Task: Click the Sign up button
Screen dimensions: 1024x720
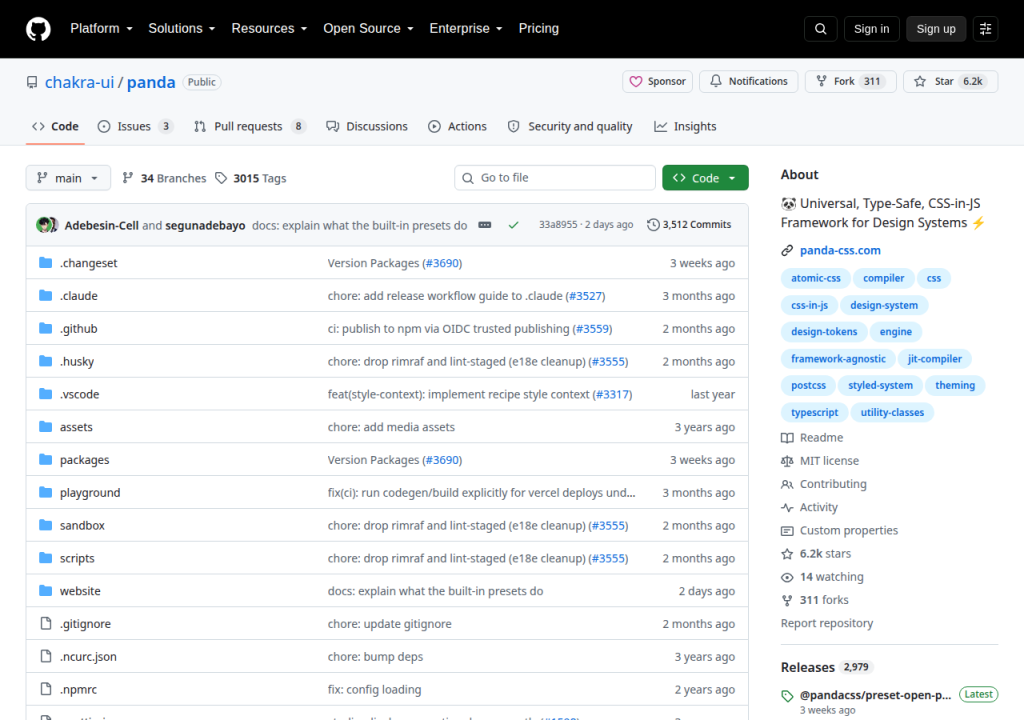Action: pos(936,29)
